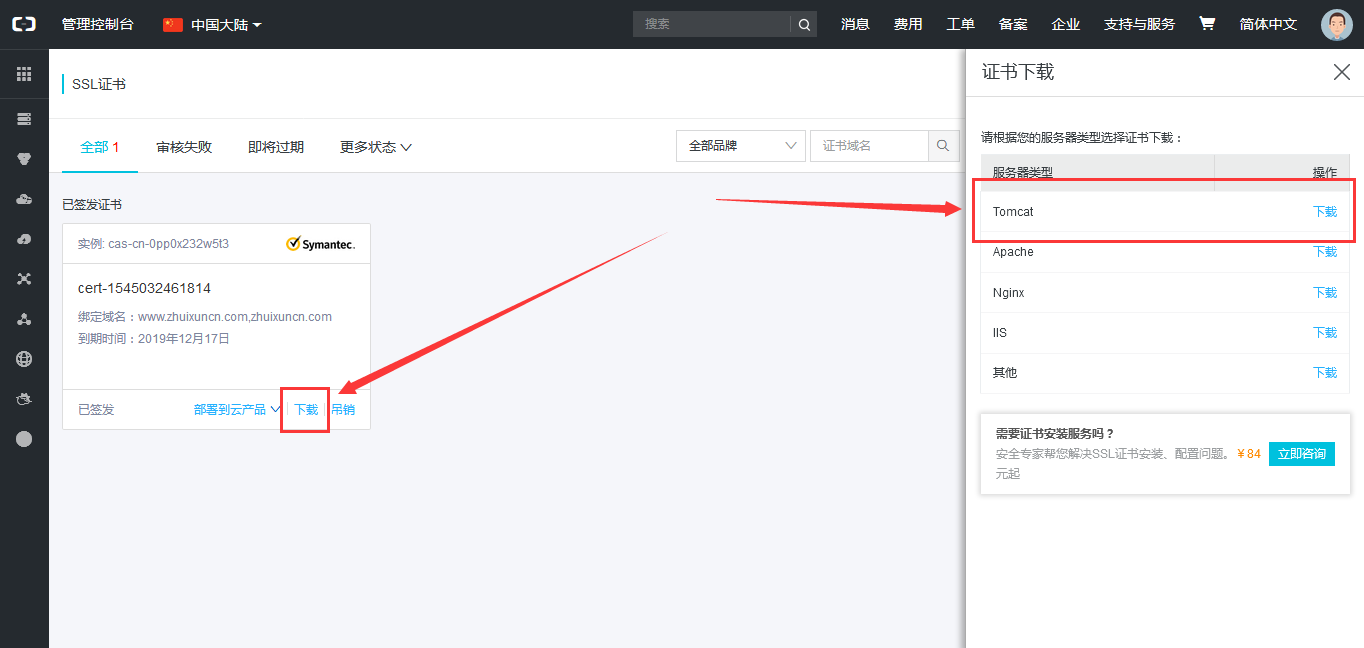
Task: Select the node cluster icon in sidebar
Action: point(24,318)
